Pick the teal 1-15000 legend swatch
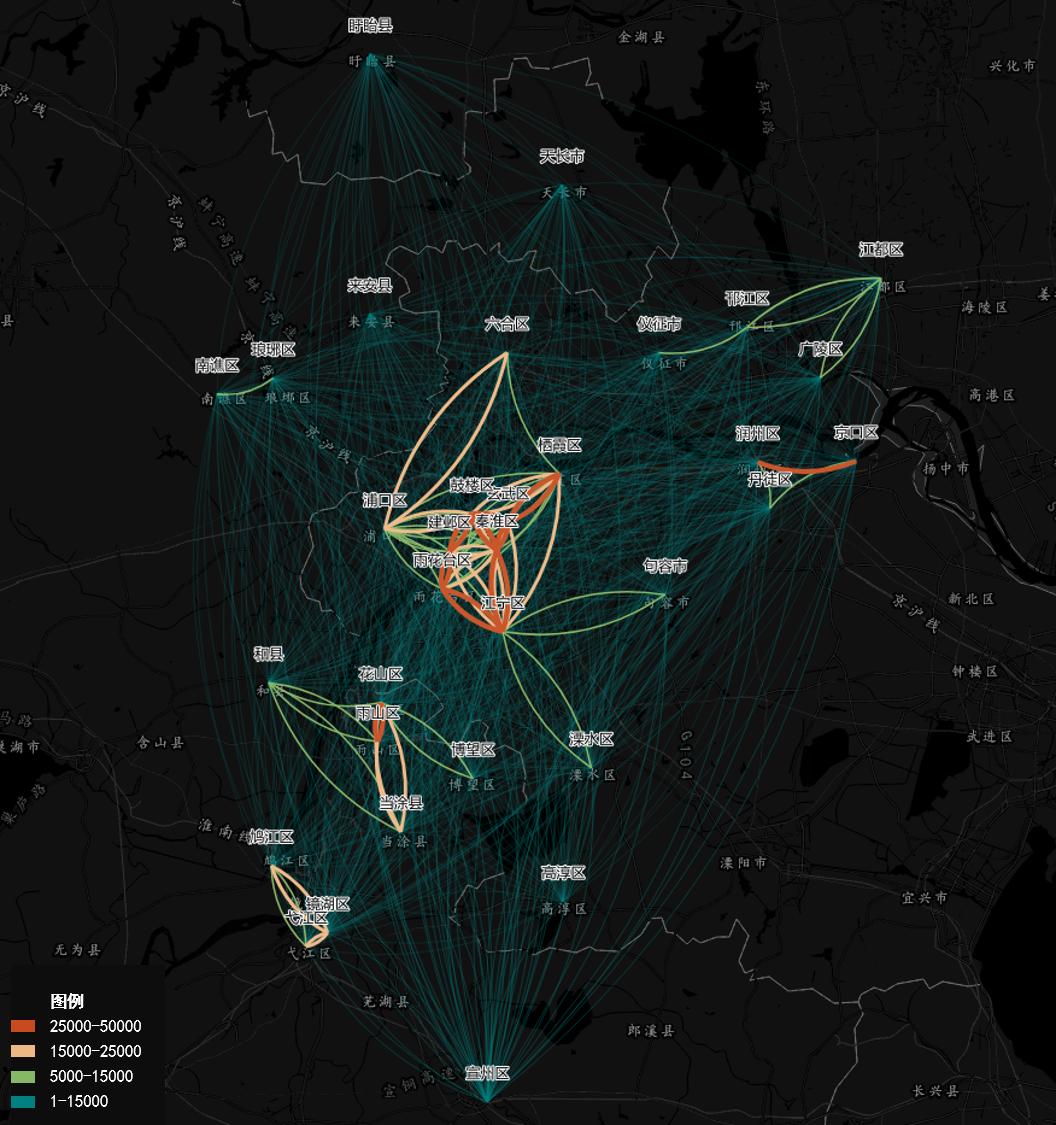Viewport: 1056px width, 1125px height. click(23, 1101)
